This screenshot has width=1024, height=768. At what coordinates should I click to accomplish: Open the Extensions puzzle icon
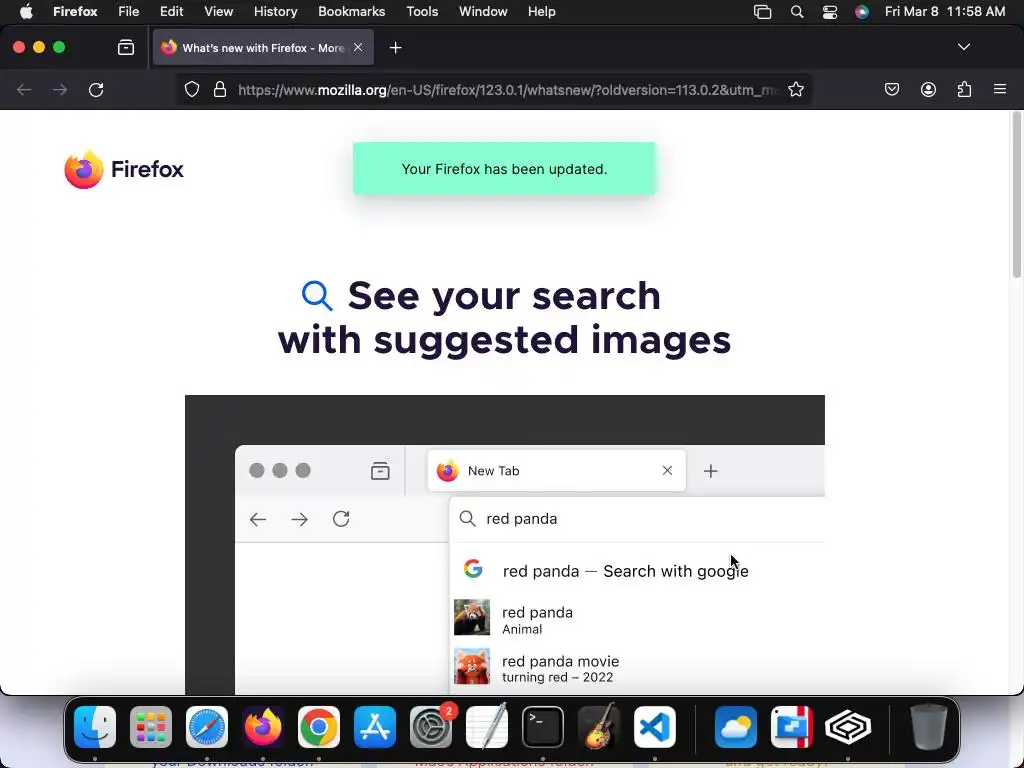pyautogui.click(x=964, y=89)
